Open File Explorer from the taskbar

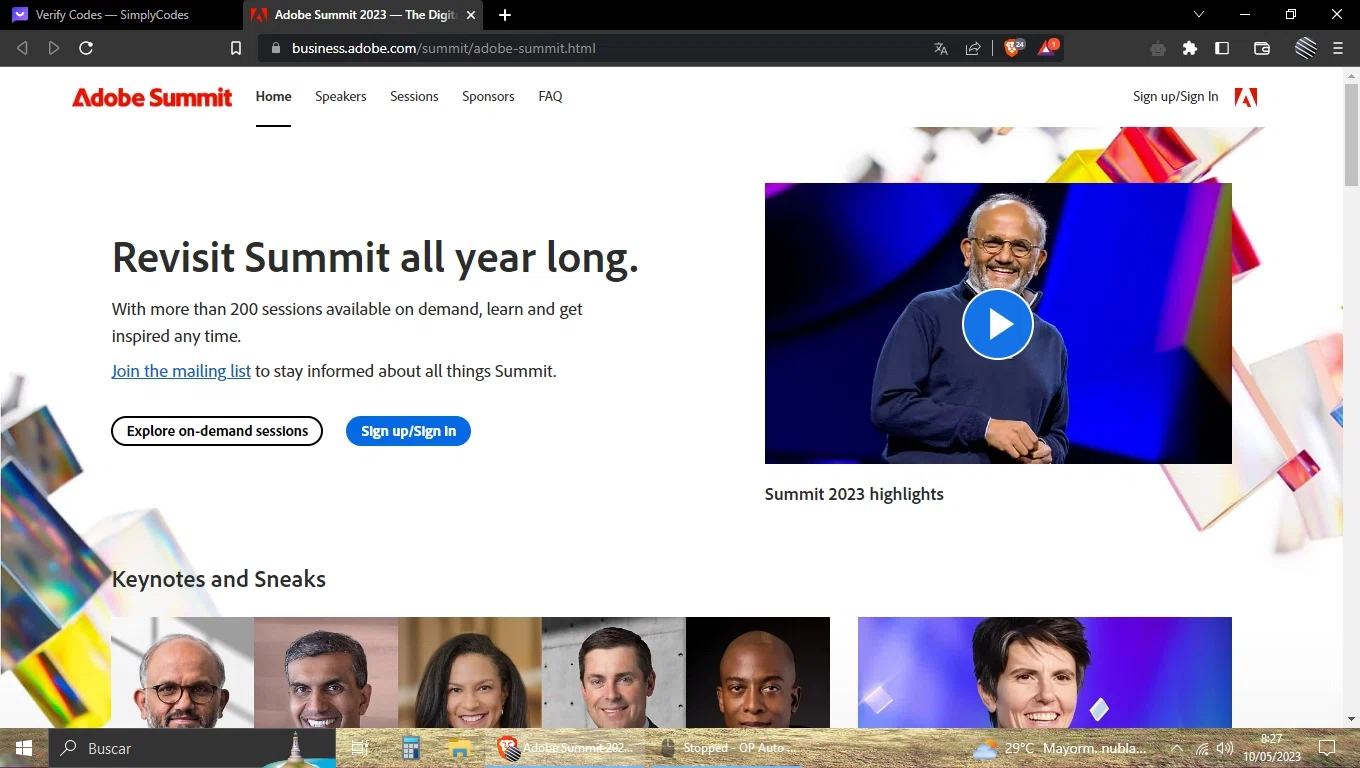(x=459, y=748)
